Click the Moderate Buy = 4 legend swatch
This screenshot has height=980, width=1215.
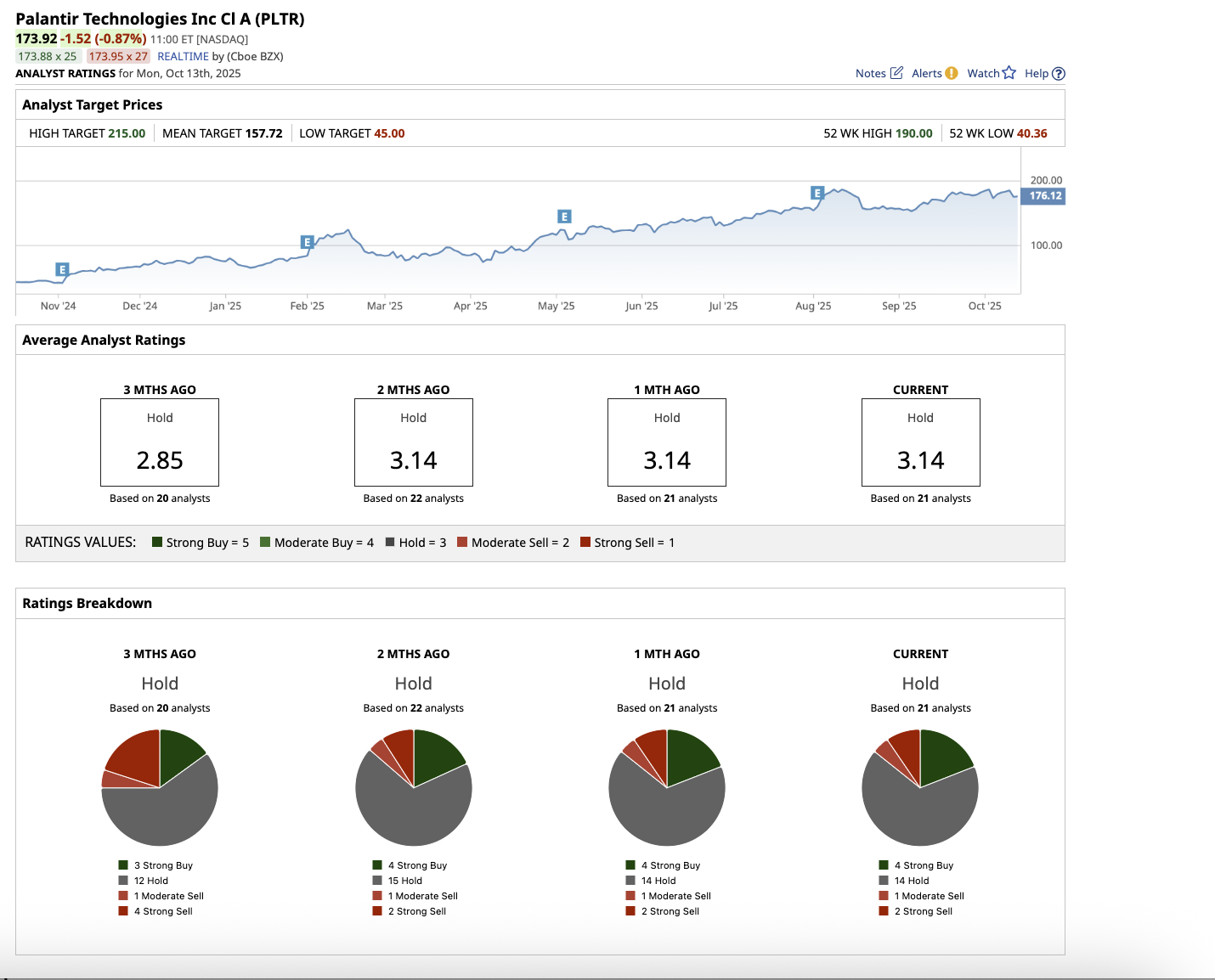(265, 542)
